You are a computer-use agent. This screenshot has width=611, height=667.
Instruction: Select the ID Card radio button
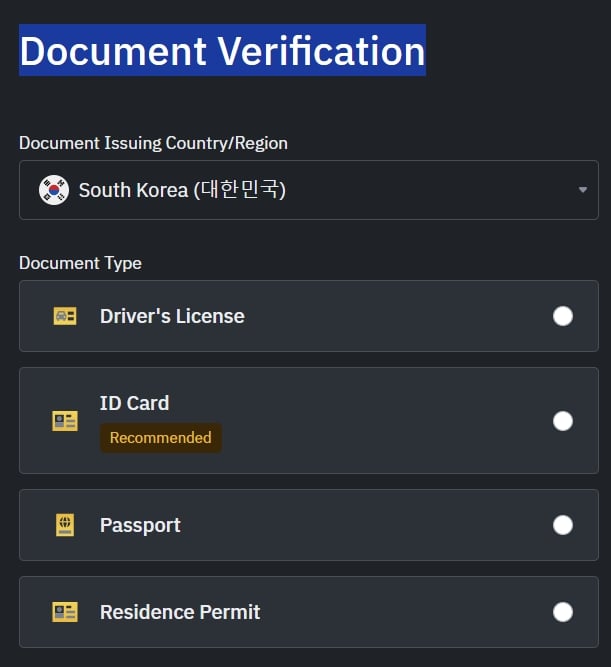pyautogui.click(x=562, y=421)
